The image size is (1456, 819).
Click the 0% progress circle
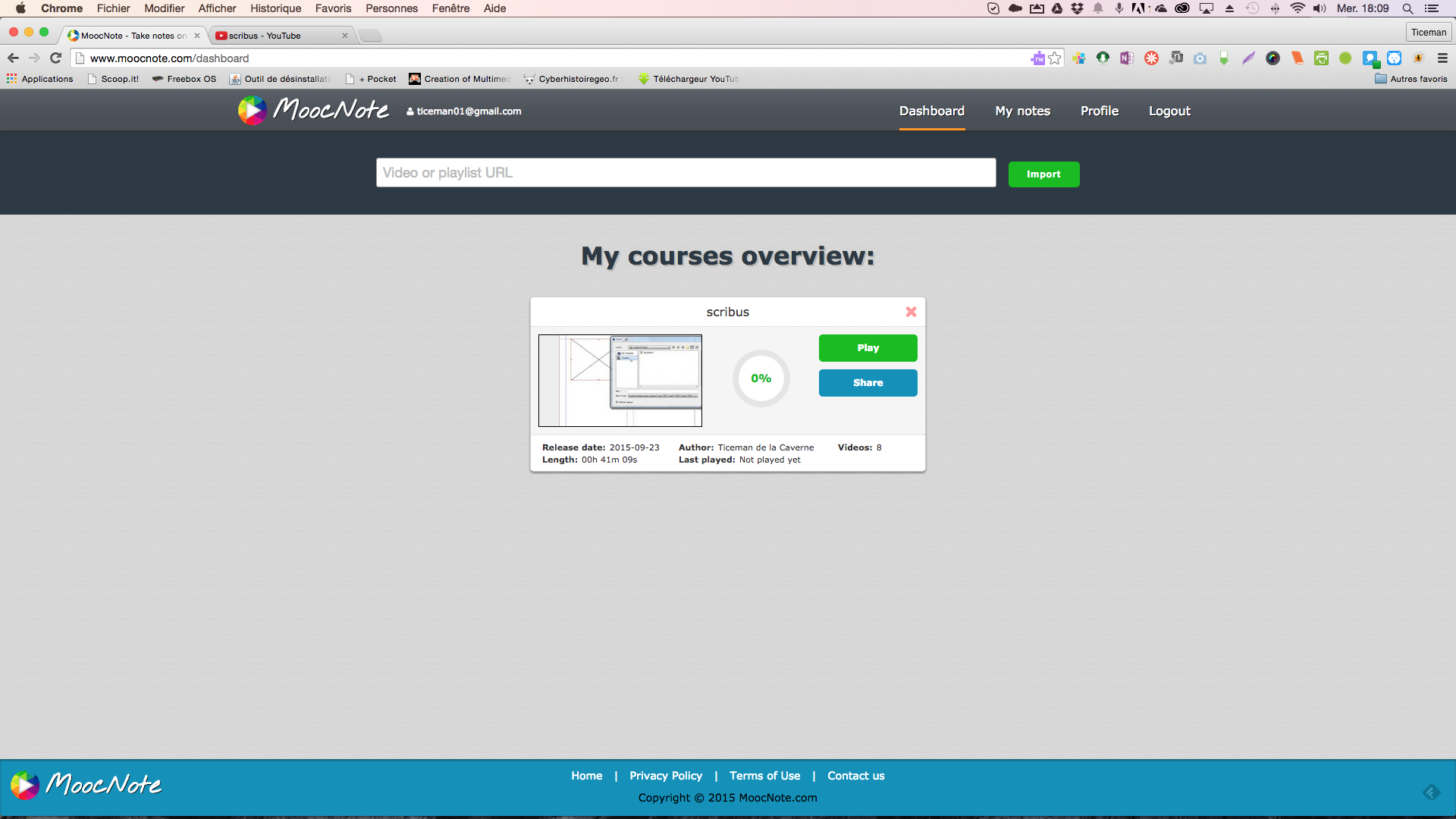click(x=761, y=378)
